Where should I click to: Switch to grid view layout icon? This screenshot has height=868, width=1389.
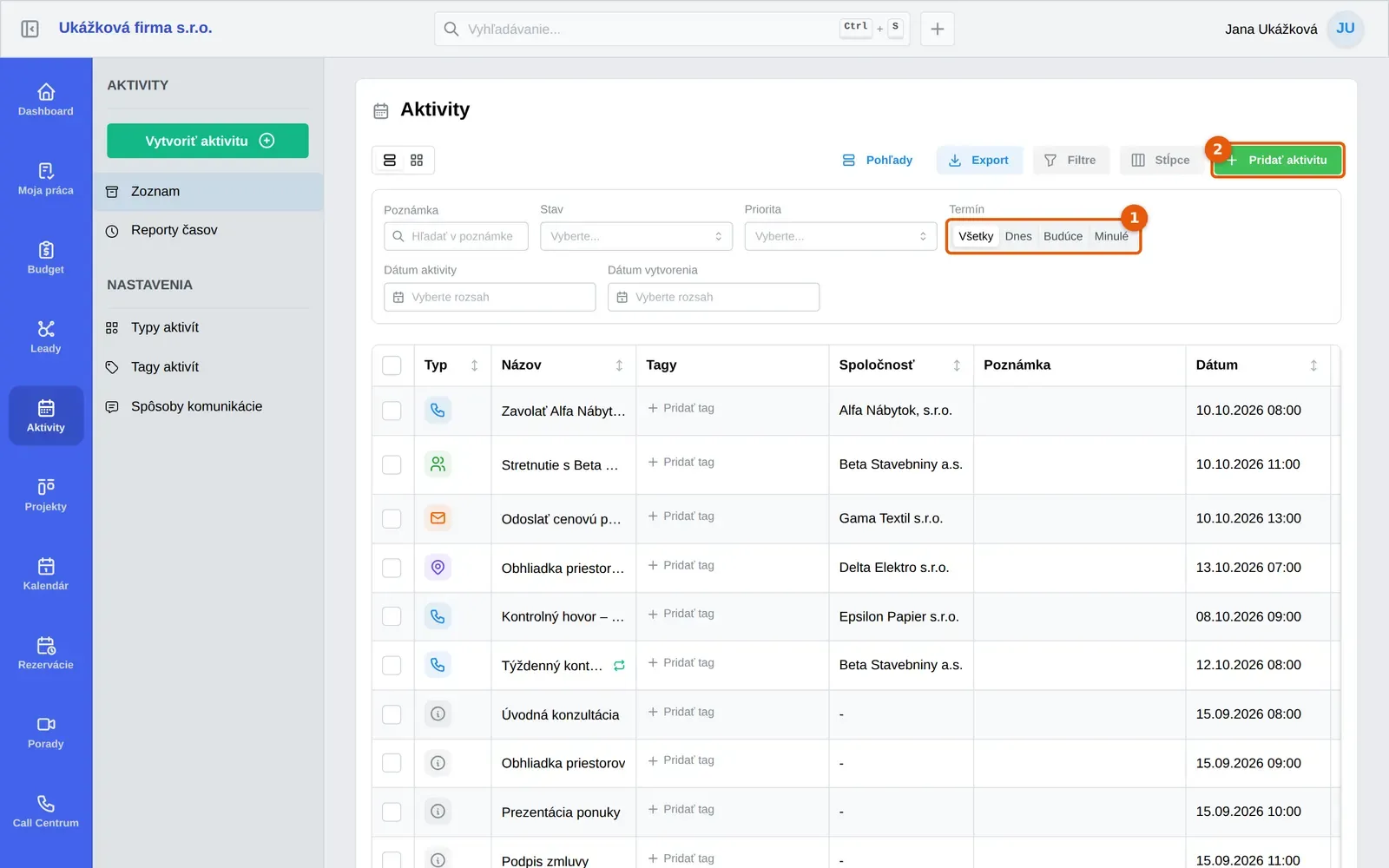coord(417,160)
